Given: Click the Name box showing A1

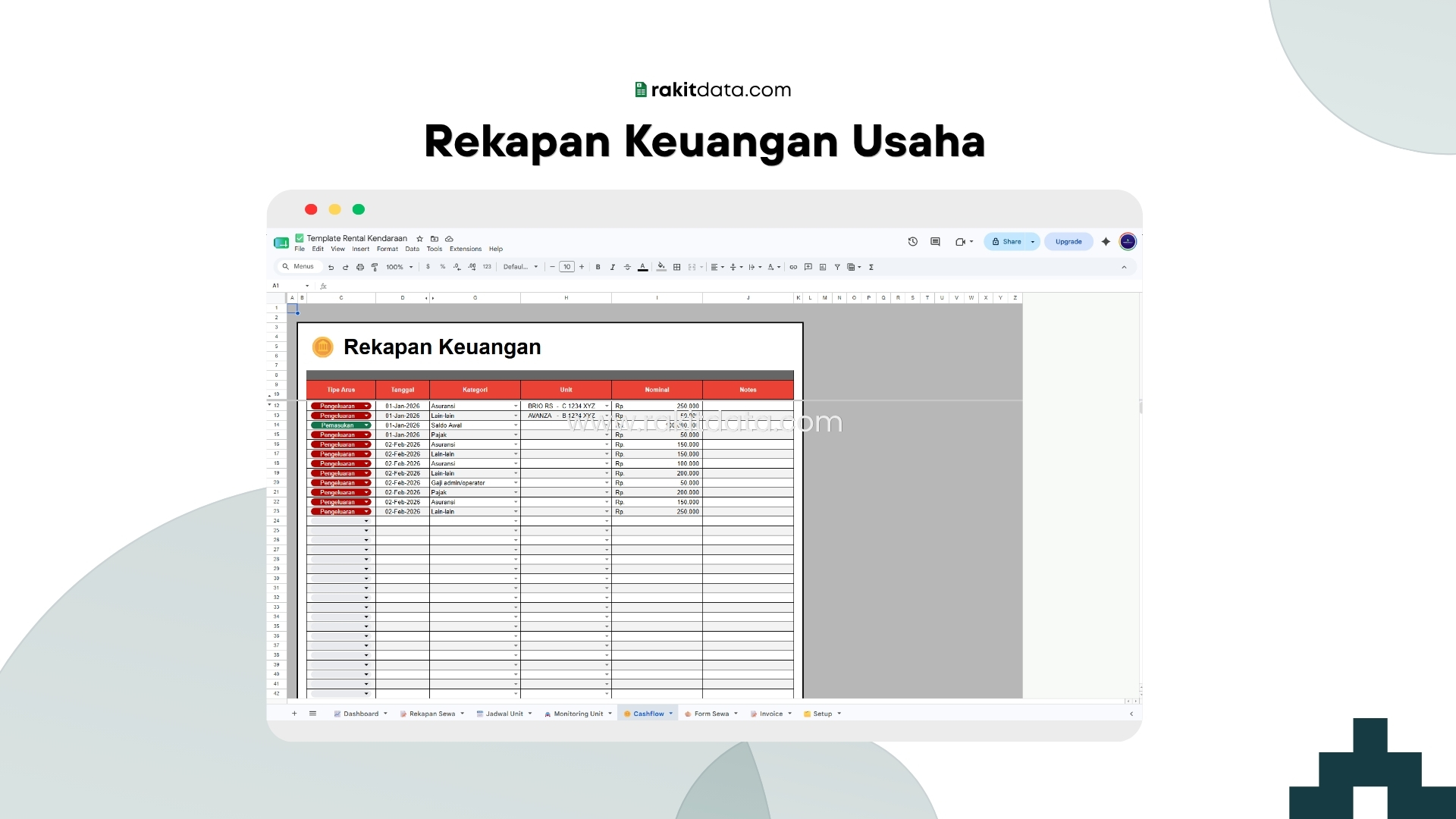Looking at the screenshot, I should pyautogui.click(x=290, y=286).
